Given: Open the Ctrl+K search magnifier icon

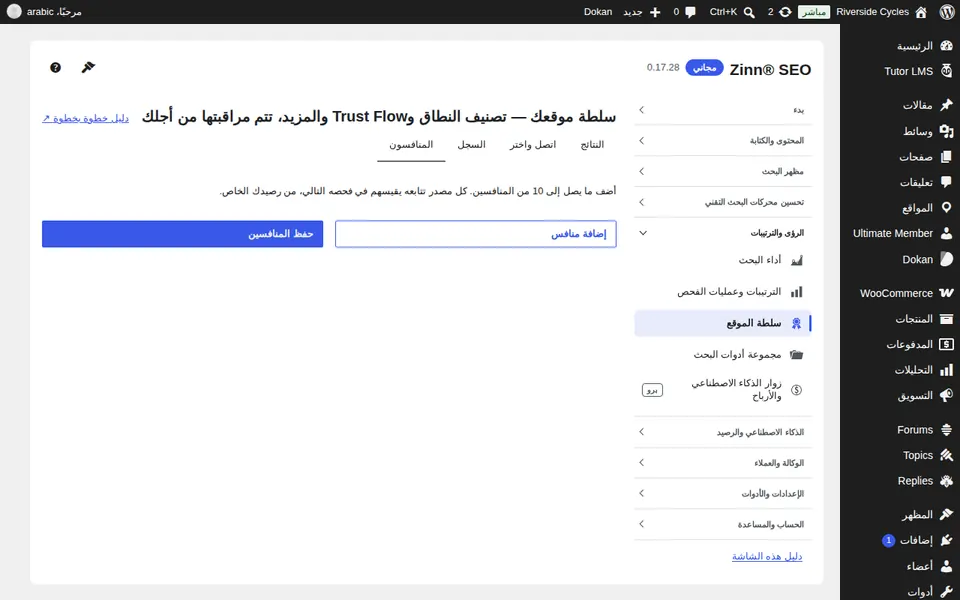Looking at the screenshot, I should [x=749, y=12].
